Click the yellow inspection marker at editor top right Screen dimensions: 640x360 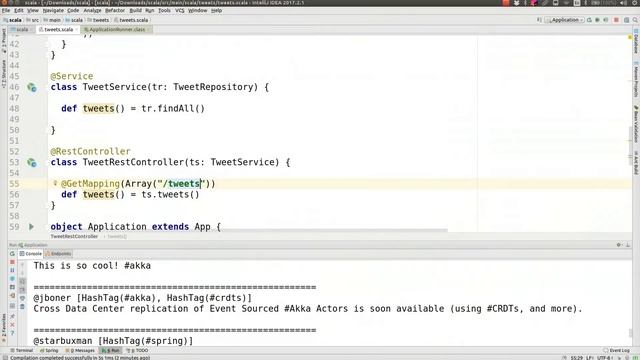point(630,37)
